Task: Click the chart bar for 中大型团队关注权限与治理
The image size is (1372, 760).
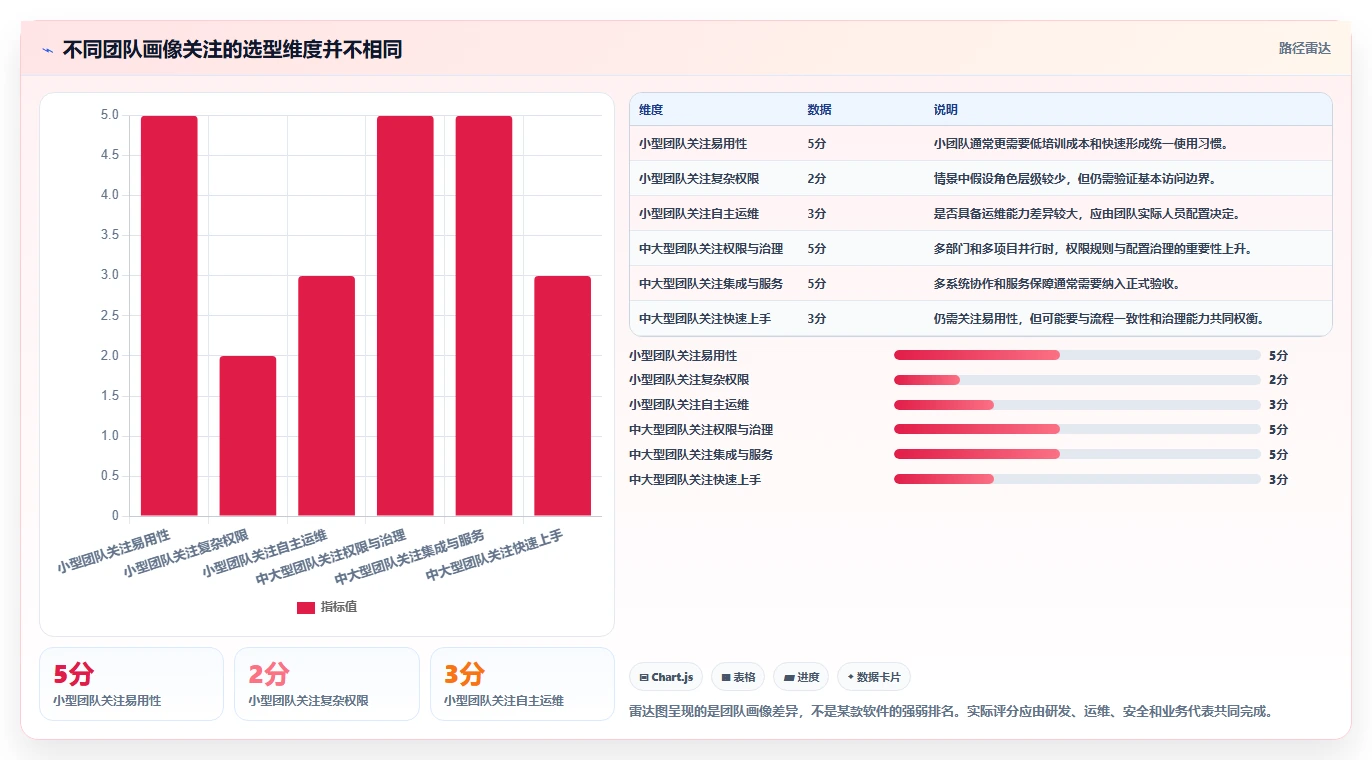Action: [x=405, y=315]
